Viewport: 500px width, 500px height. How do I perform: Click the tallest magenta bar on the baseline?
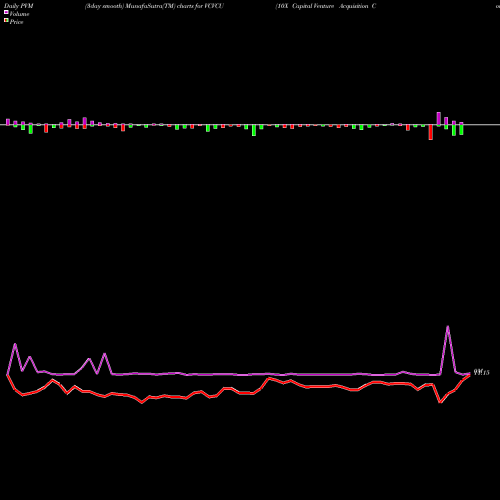point(439,119)
